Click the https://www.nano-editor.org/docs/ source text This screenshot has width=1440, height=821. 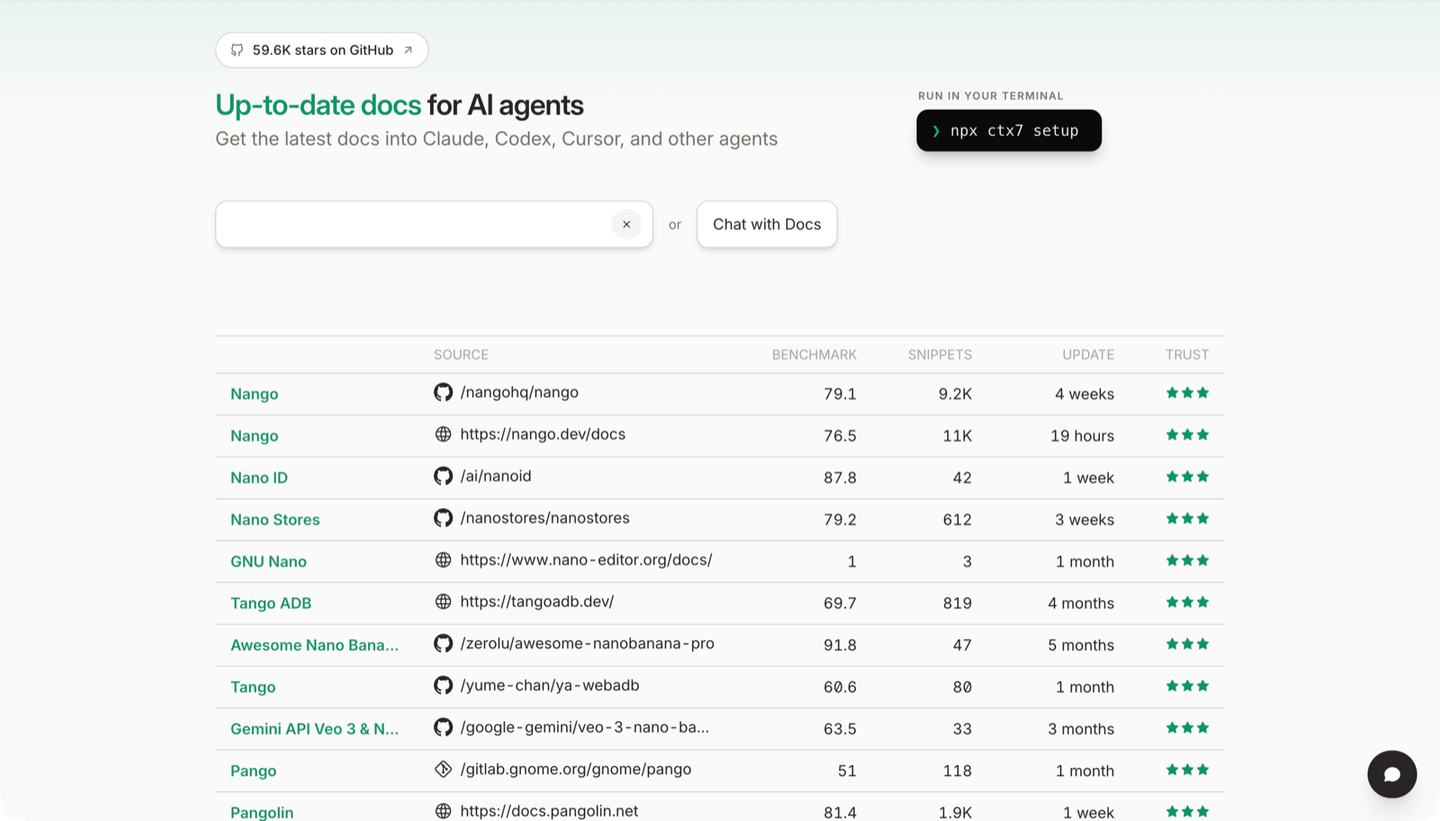coord(586,560)
